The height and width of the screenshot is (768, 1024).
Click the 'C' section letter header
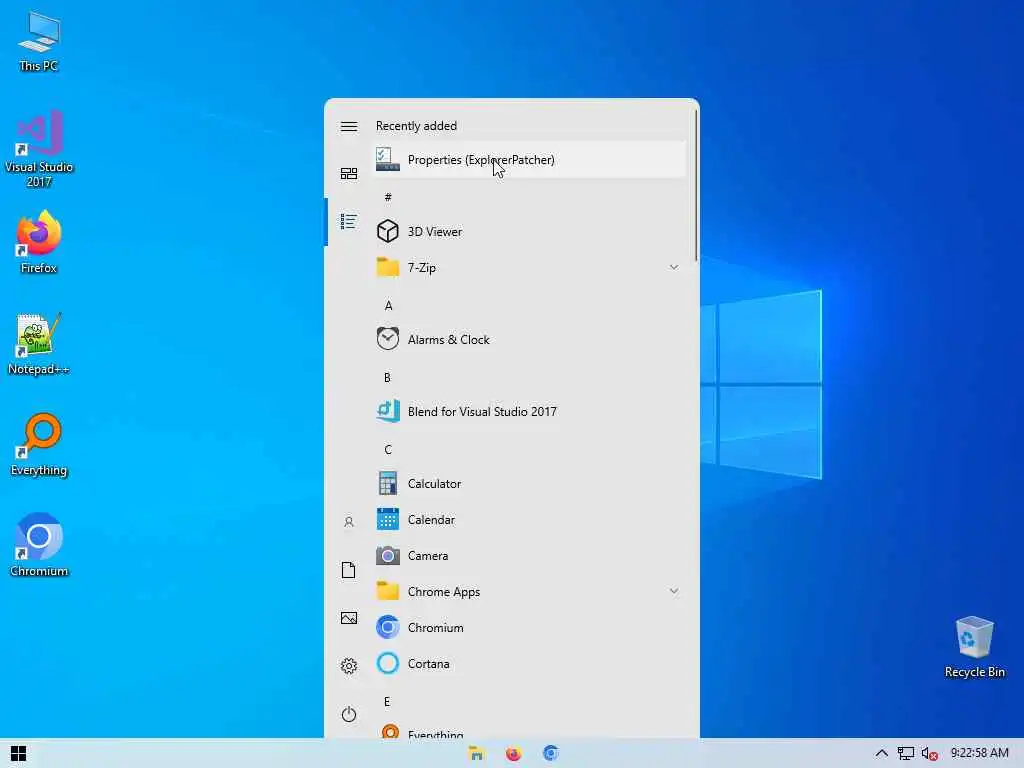click(388, 449)
